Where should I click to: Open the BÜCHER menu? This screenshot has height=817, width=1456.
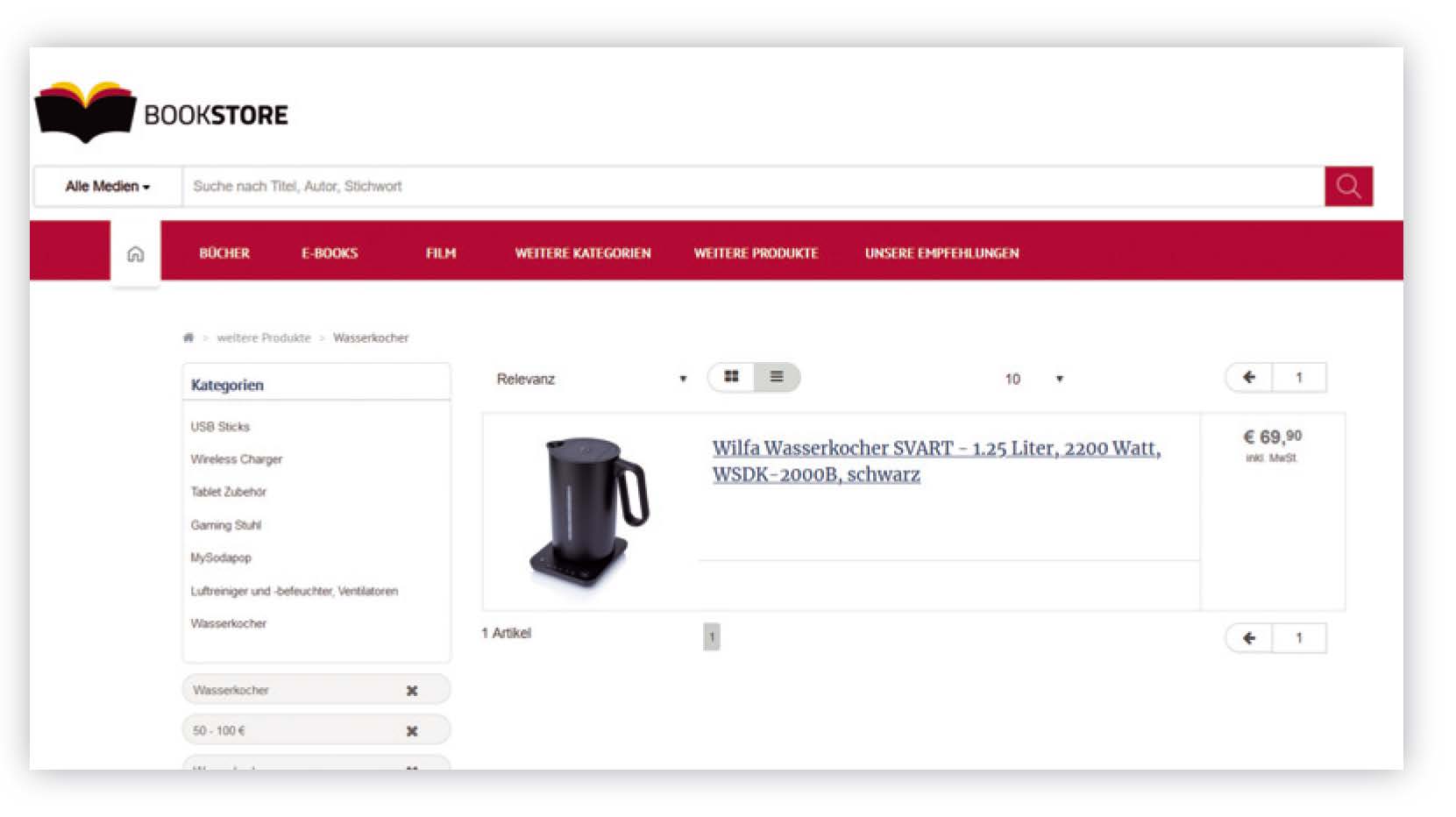click(224, 253)
